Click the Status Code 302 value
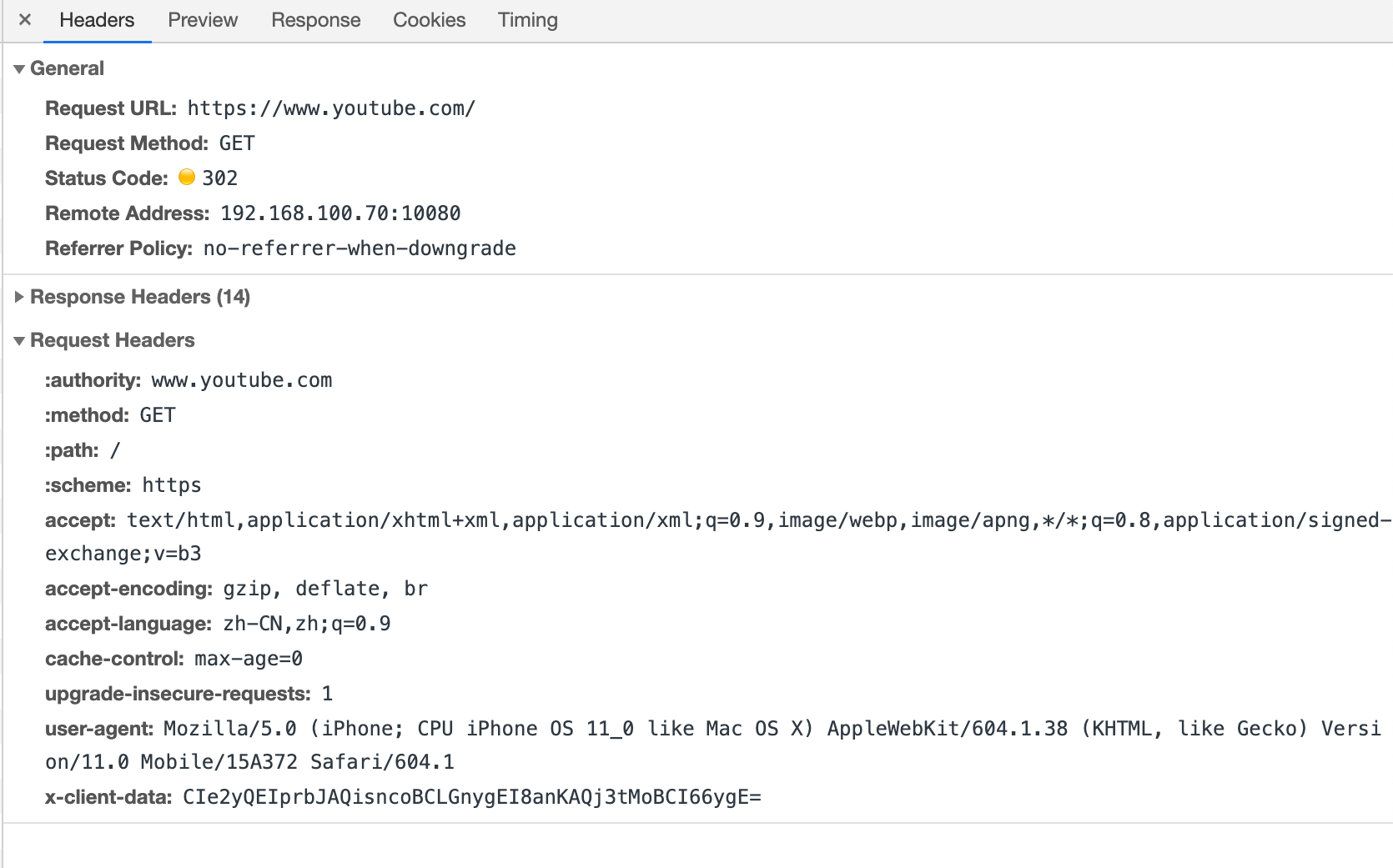 click(220, 178)
